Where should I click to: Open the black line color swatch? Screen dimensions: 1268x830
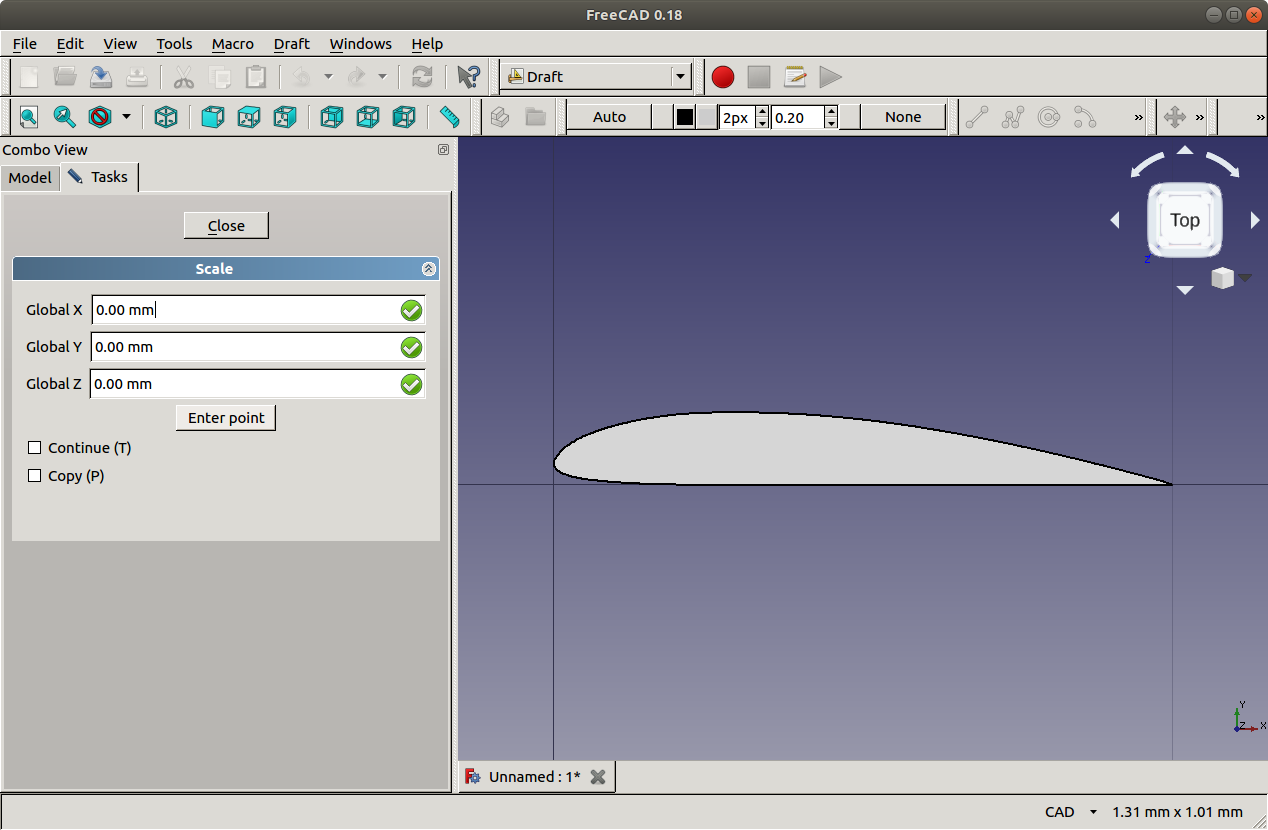pos(685,117)
